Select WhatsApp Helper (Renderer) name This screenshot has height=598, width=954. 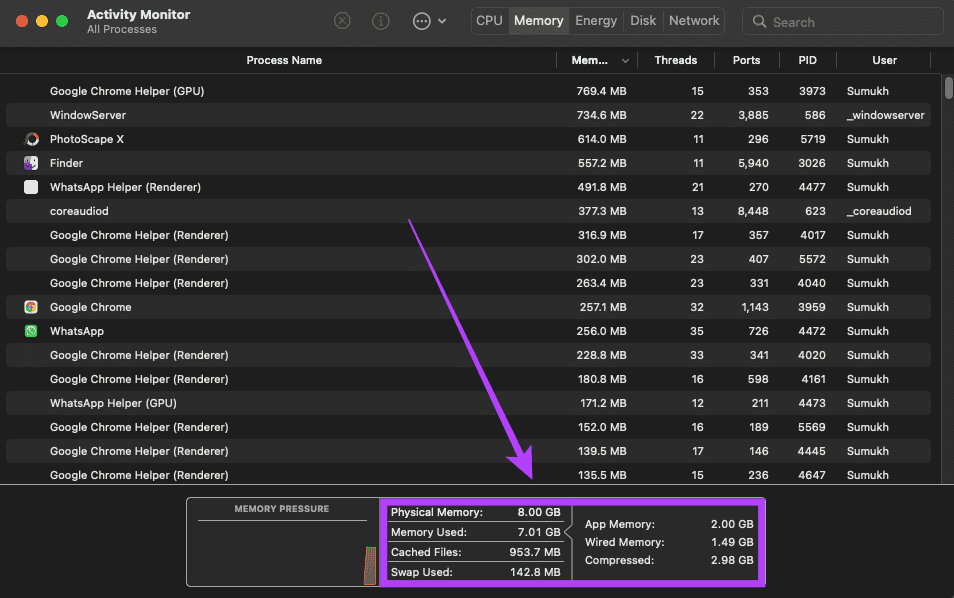pos(125,187)
